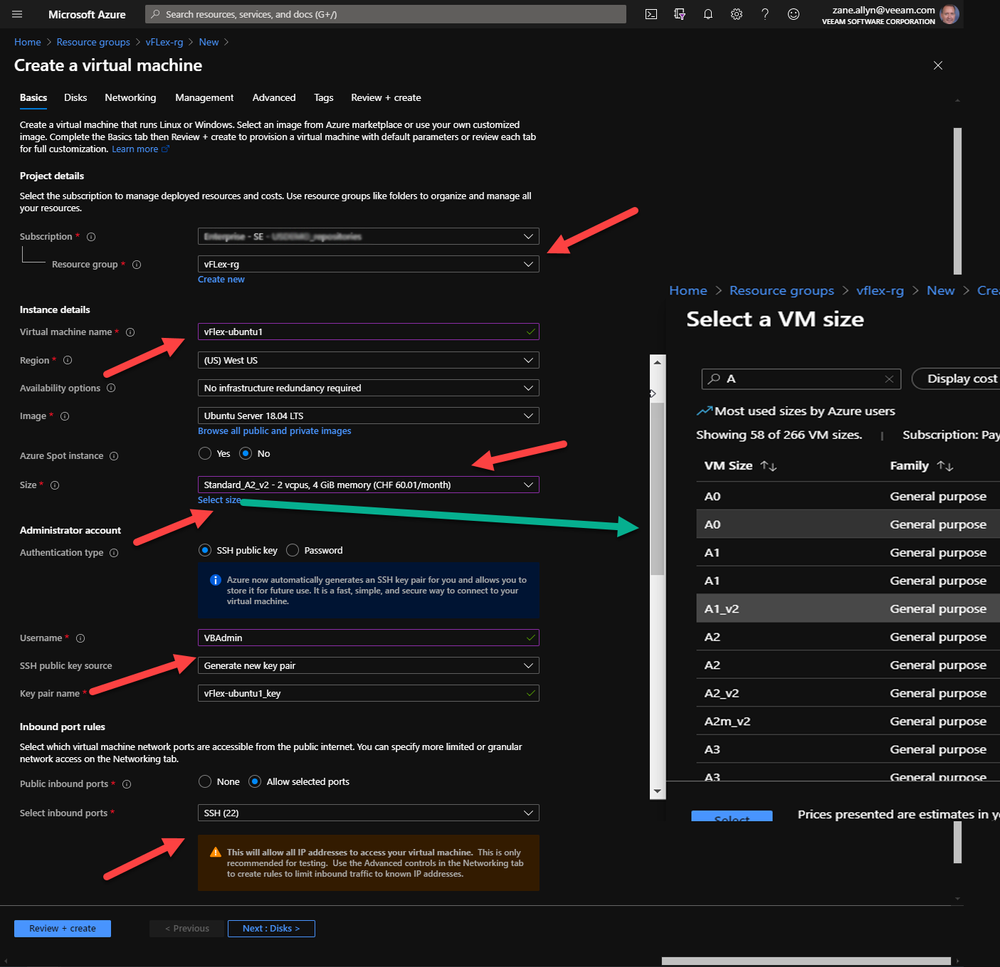Select the A1_v2 row in VM size list
This screenshot has width=1000, height=967.
pyautogui.click(x=848, y=609)
